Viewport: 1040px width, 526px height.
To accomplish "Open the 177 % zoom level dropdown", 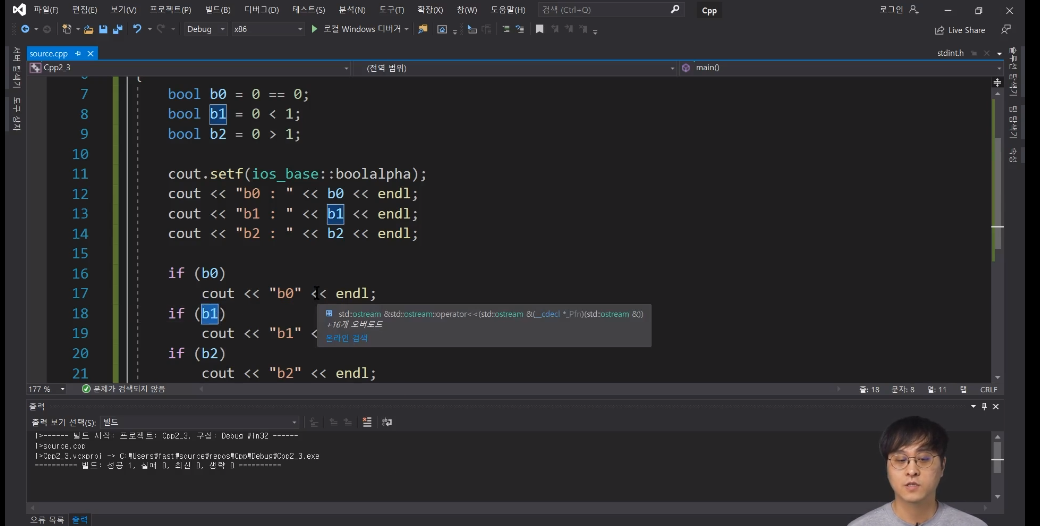I will 46,389.
